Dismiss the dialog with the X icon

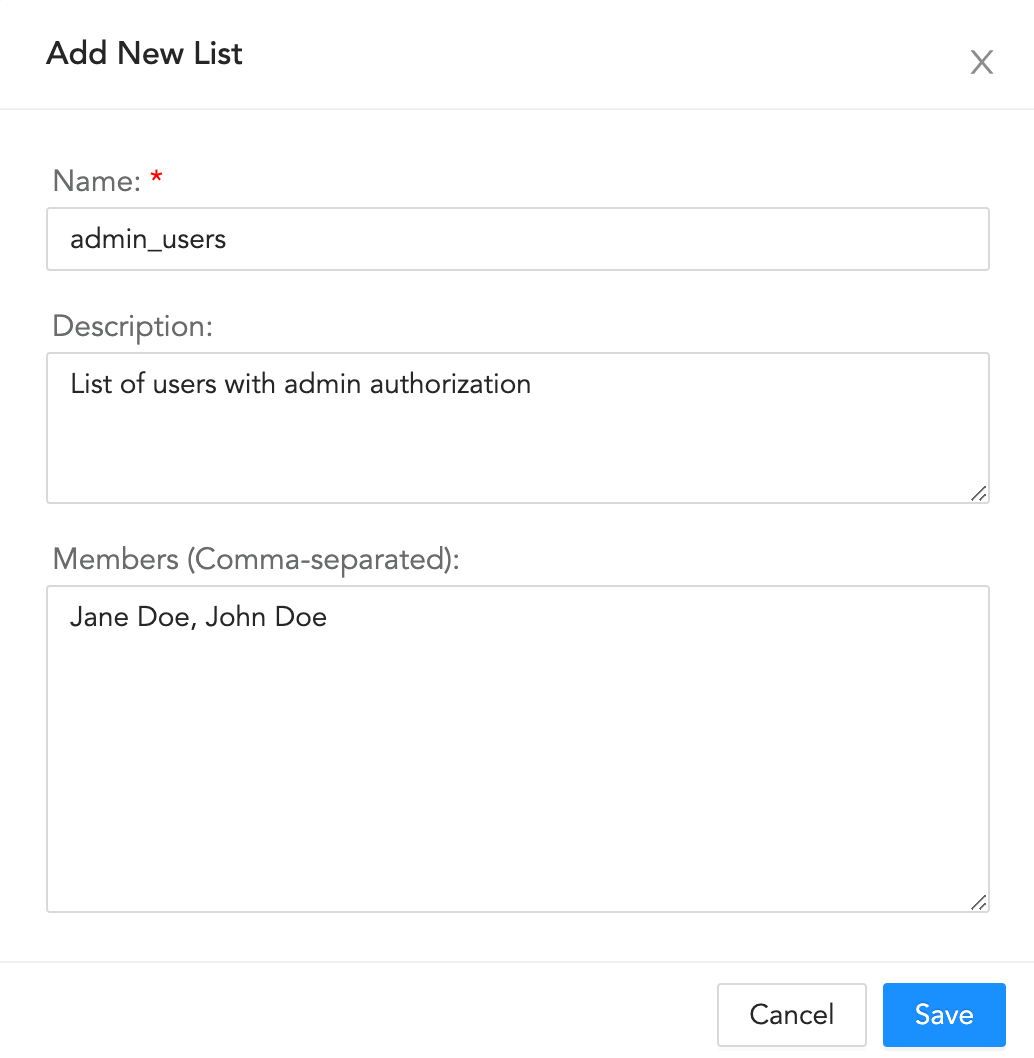click(x=981, y=62)
